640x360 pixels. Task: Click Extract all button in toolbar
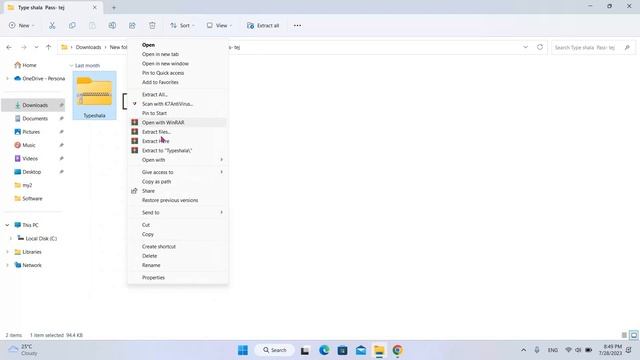263,25
